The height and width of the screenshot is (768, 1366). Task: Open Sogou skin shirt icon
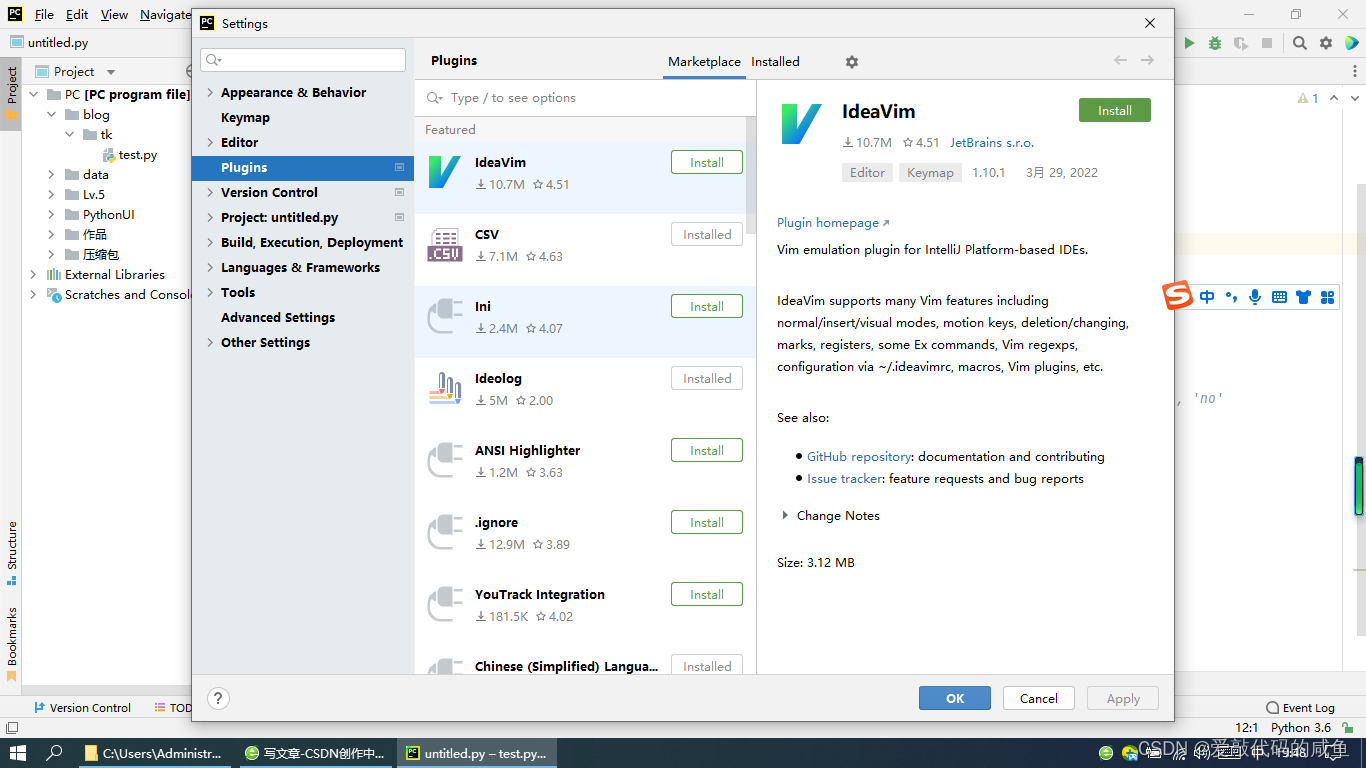pyautogui.click(x=1303, y=297)
